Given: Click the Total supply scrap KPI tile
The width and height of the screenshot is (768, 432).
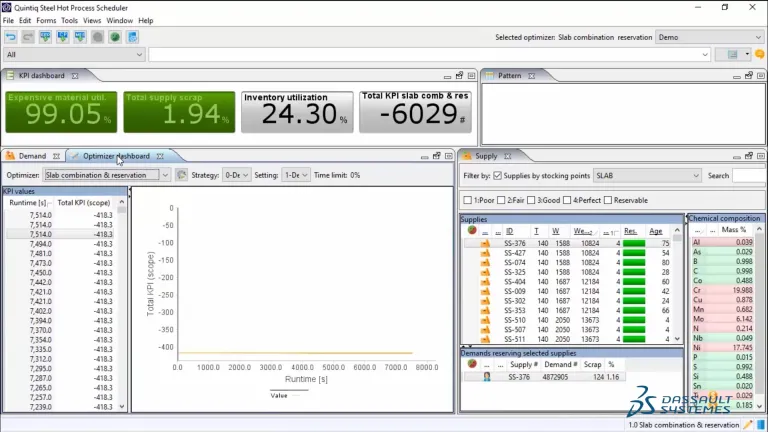Looking at the screenshot, I should tap(179, 112).
